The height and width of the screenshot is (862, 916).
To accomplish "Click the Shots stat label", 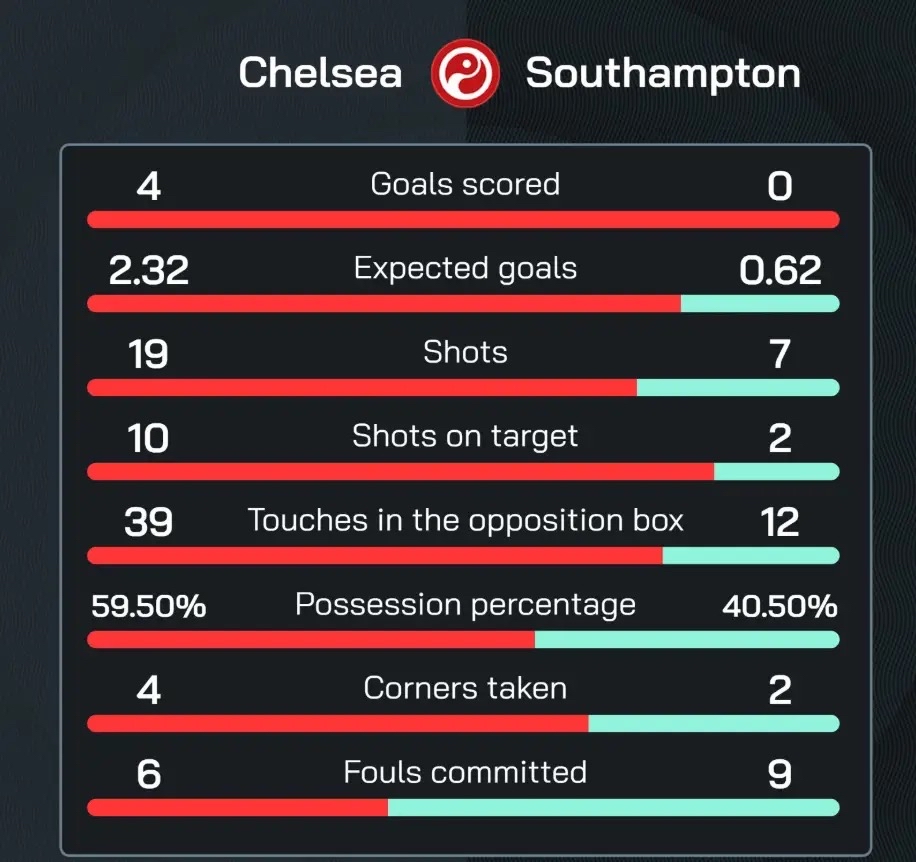I will tap(465, 352).
